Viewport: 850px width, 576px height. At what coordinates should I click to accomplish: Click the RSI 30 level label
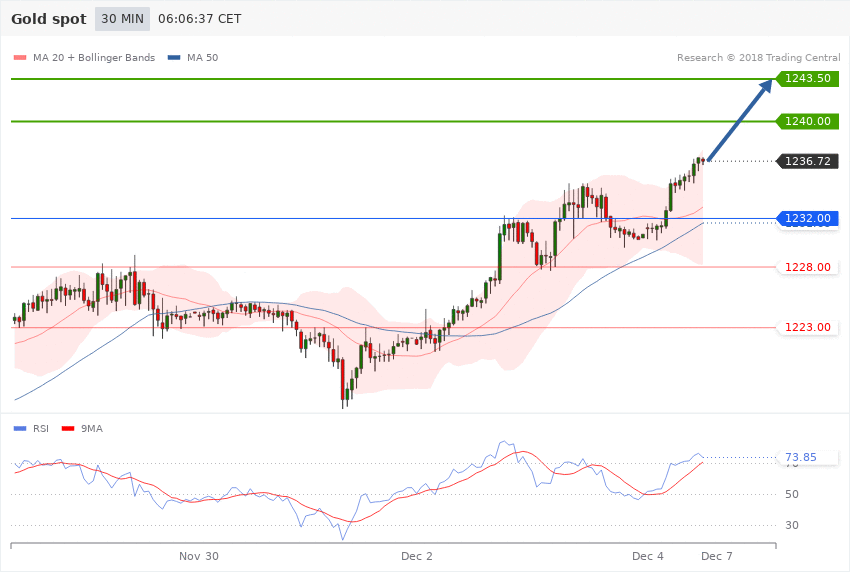791,525
